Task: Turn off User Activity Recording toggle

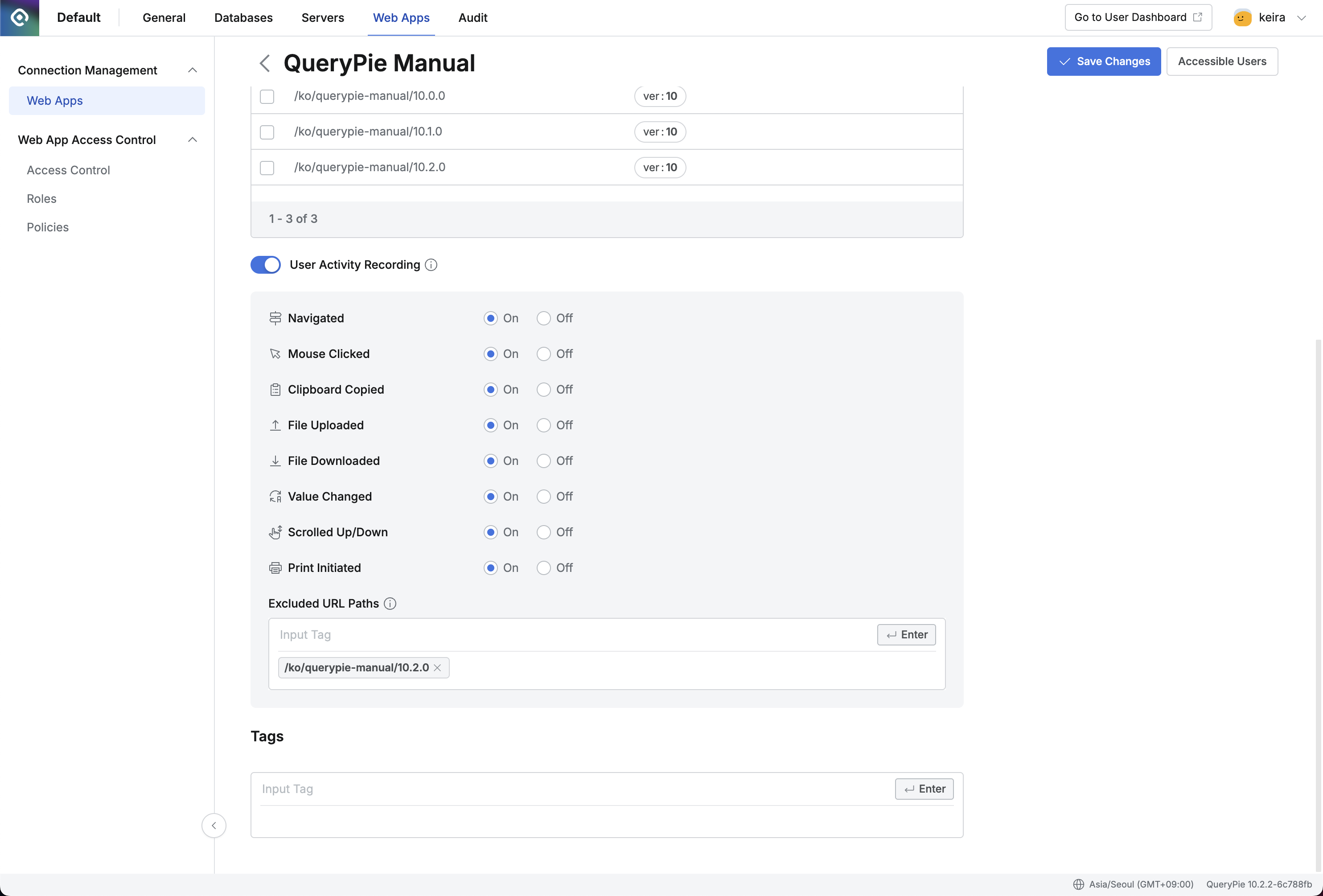Action: 265,265
